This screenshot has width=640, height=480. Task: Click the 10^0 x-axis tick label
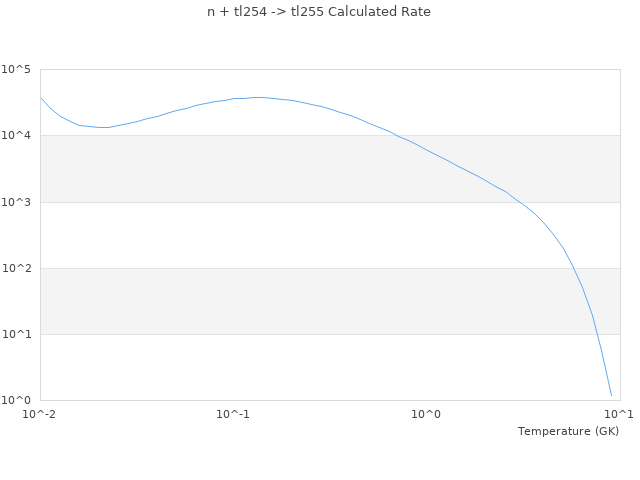pyautogui.click(x=427, y=414)
